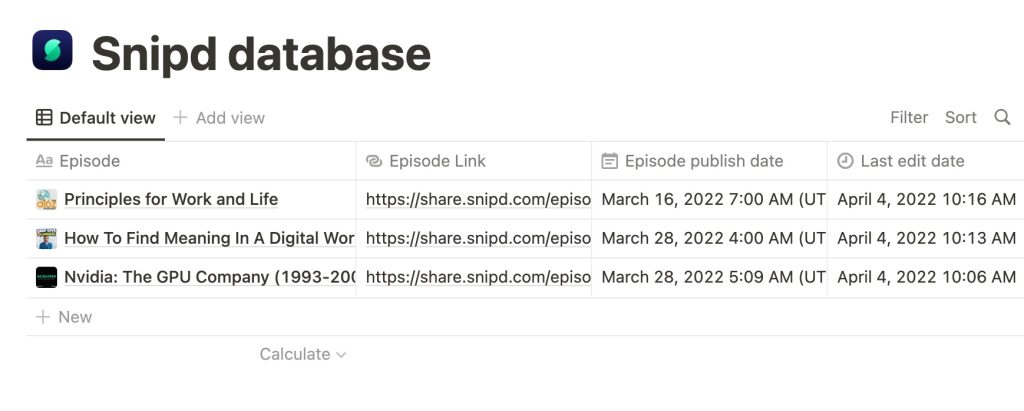1024x411 pixels.
Task: Click the plus icon in New row
Action: pyautogui.click(x=42, y=317)
